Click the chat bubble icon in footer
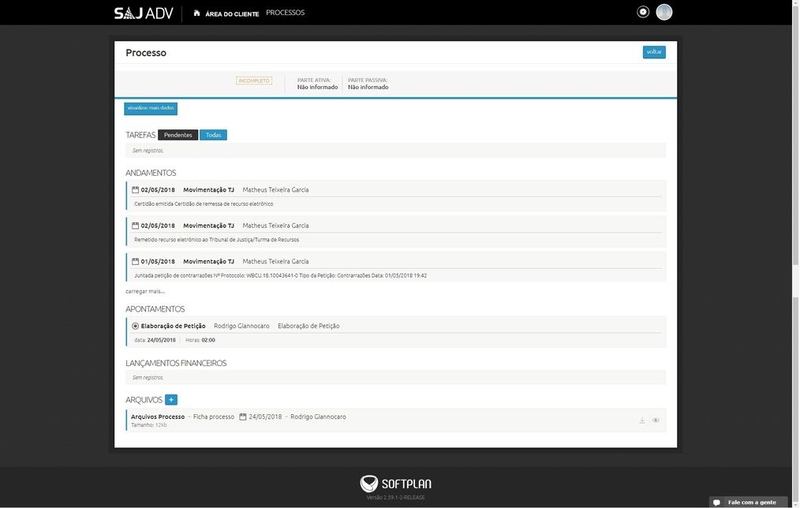This screenshot has width=800, height=508. click(717, 502)
